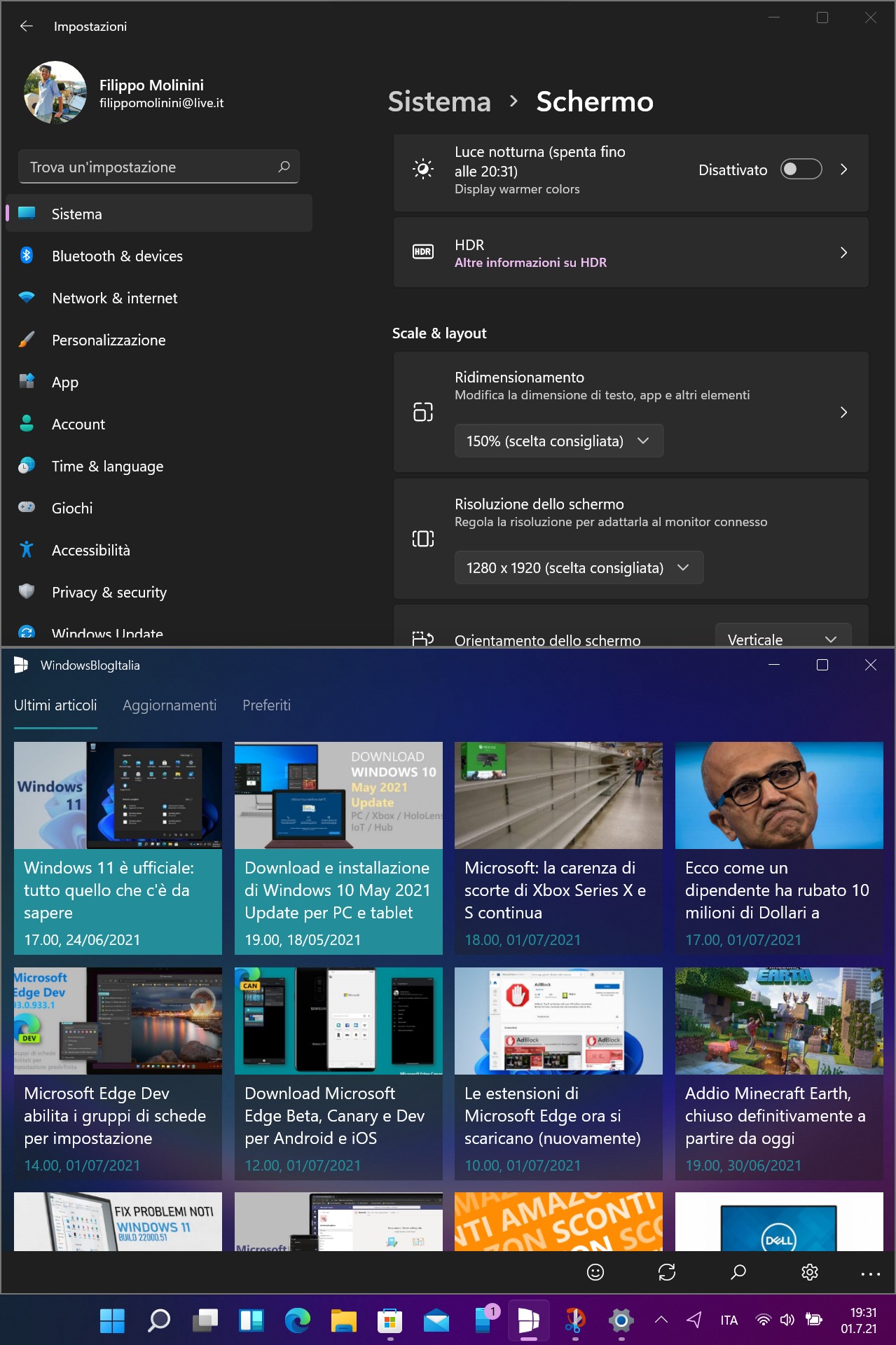Click the search magnifier in settings search box
896x1345 pixels.
(284, 167)
